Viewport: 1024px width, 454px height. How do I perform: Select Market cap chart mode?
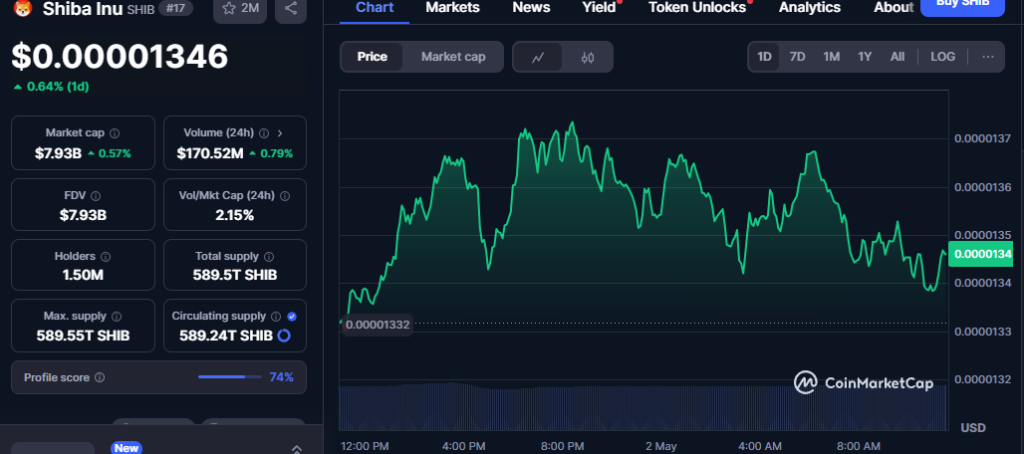453,57
